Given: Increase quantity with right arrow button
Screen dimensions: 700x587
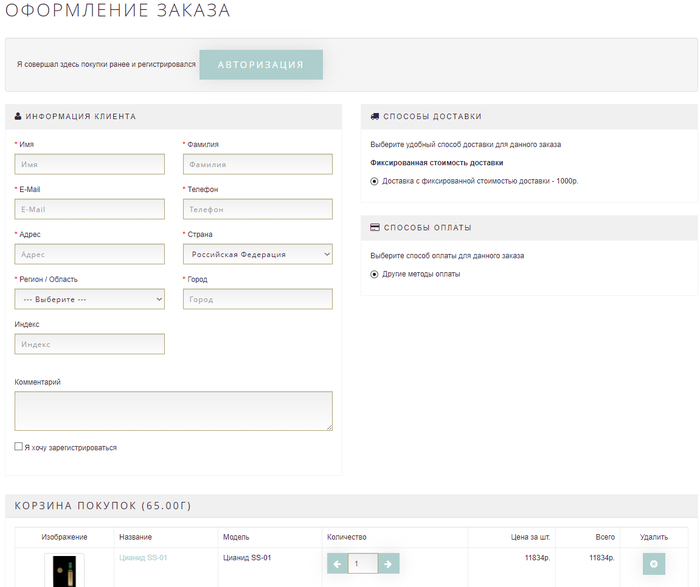Looking at the screenshot, I should 388,564.
